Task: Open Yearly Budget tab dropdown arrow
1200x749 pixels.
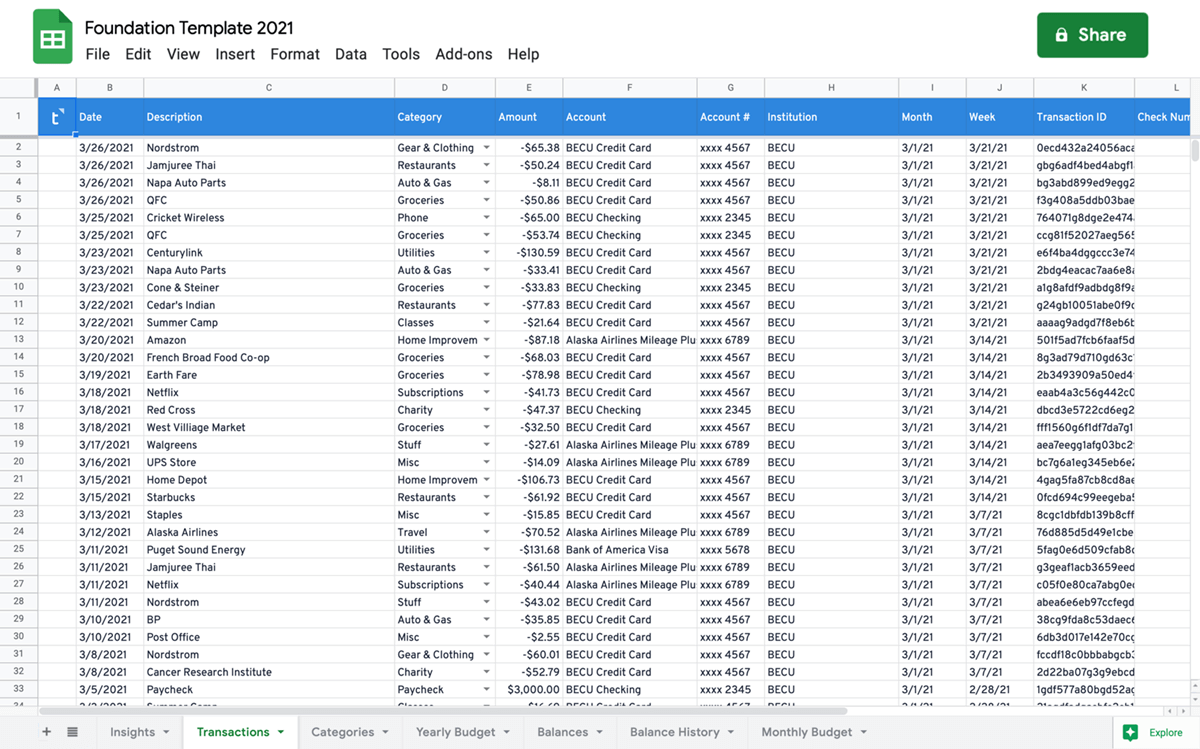Action: (x=507, y=733)
